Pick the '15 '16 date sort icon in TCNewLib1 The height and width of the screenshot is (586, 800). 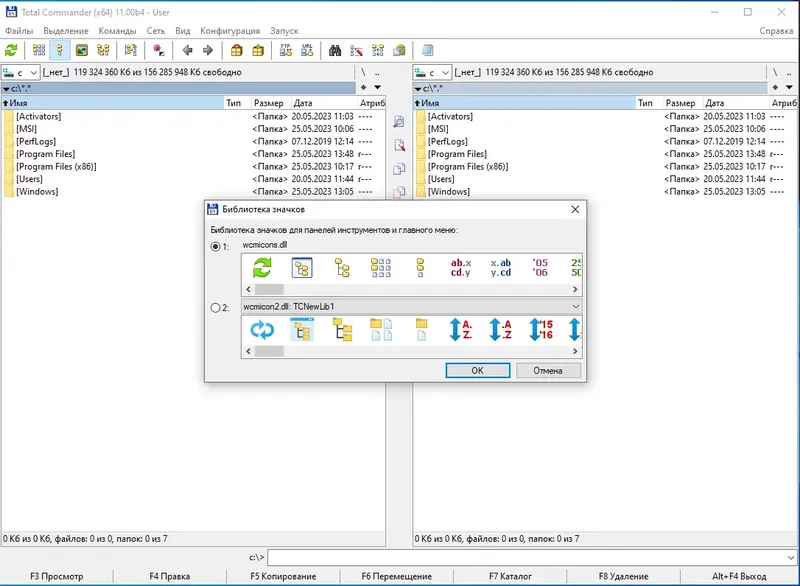coord(540,329)
